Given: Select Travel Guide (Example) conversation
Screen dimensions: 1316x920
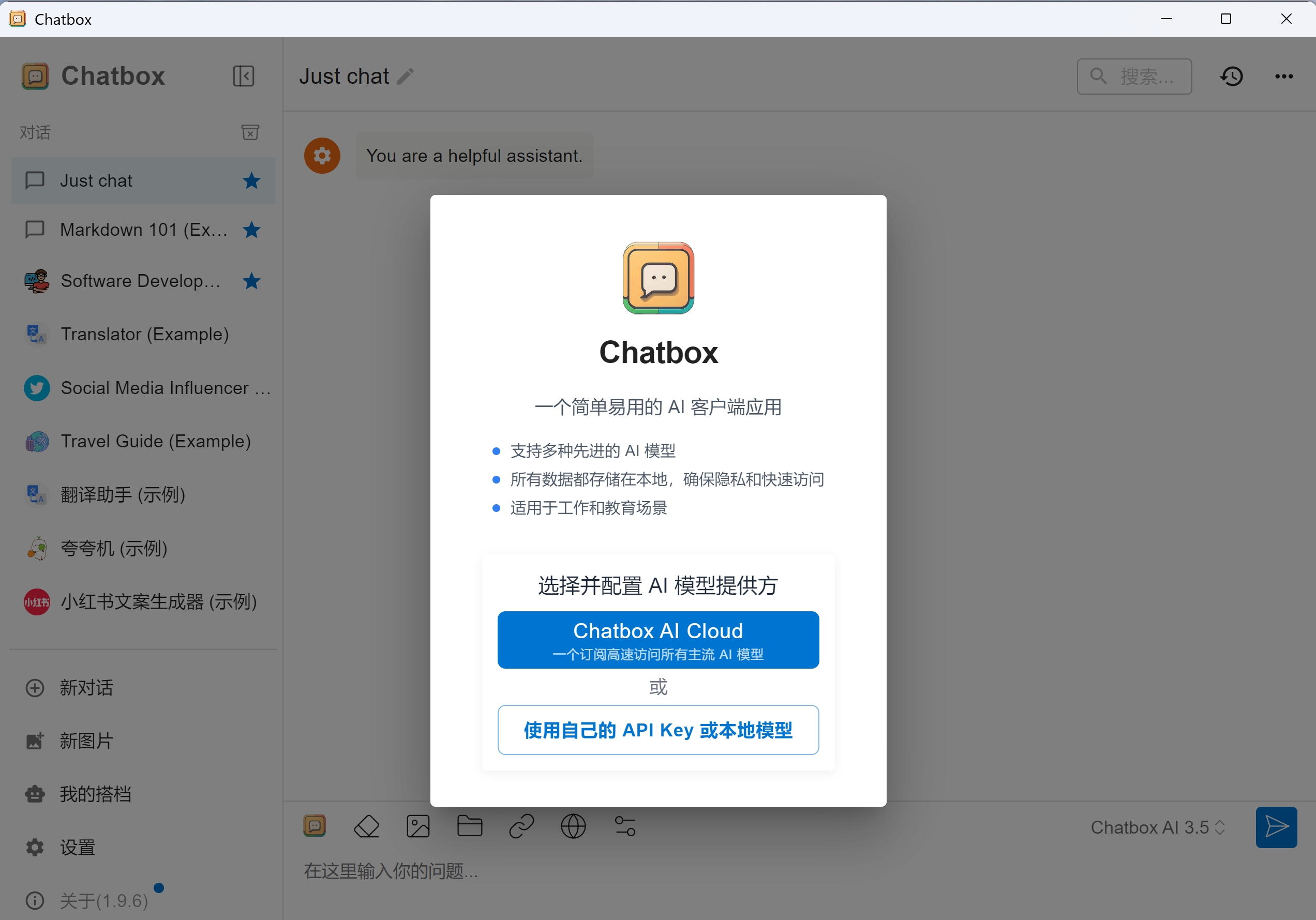Looking at the screenshot, I should click(143, 441).
